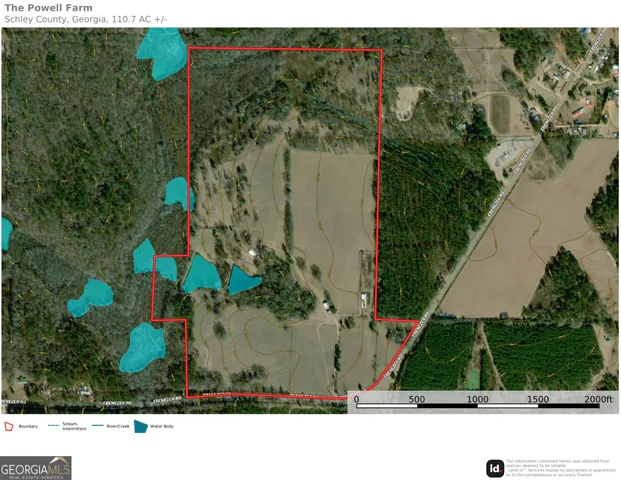Click the 'River/Creek' legend label
Image resolution: width=621 pixels, height=480 pixels.
coord(118,426)
